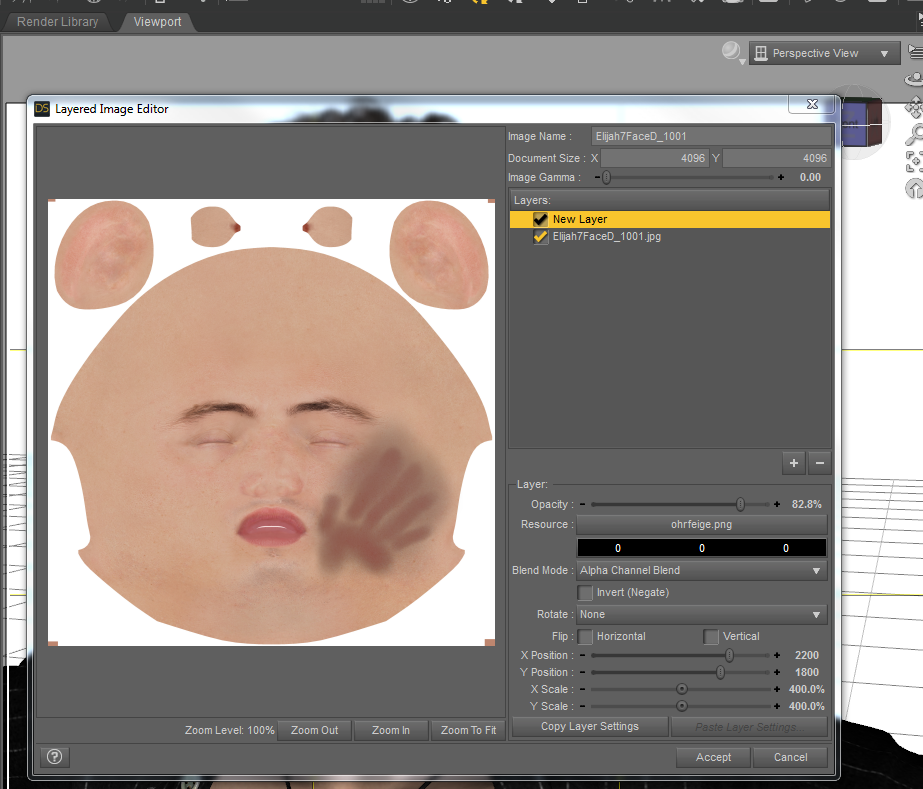Enable Flip Vertical checkbox
923x789 pixels.
pos(711,636)
